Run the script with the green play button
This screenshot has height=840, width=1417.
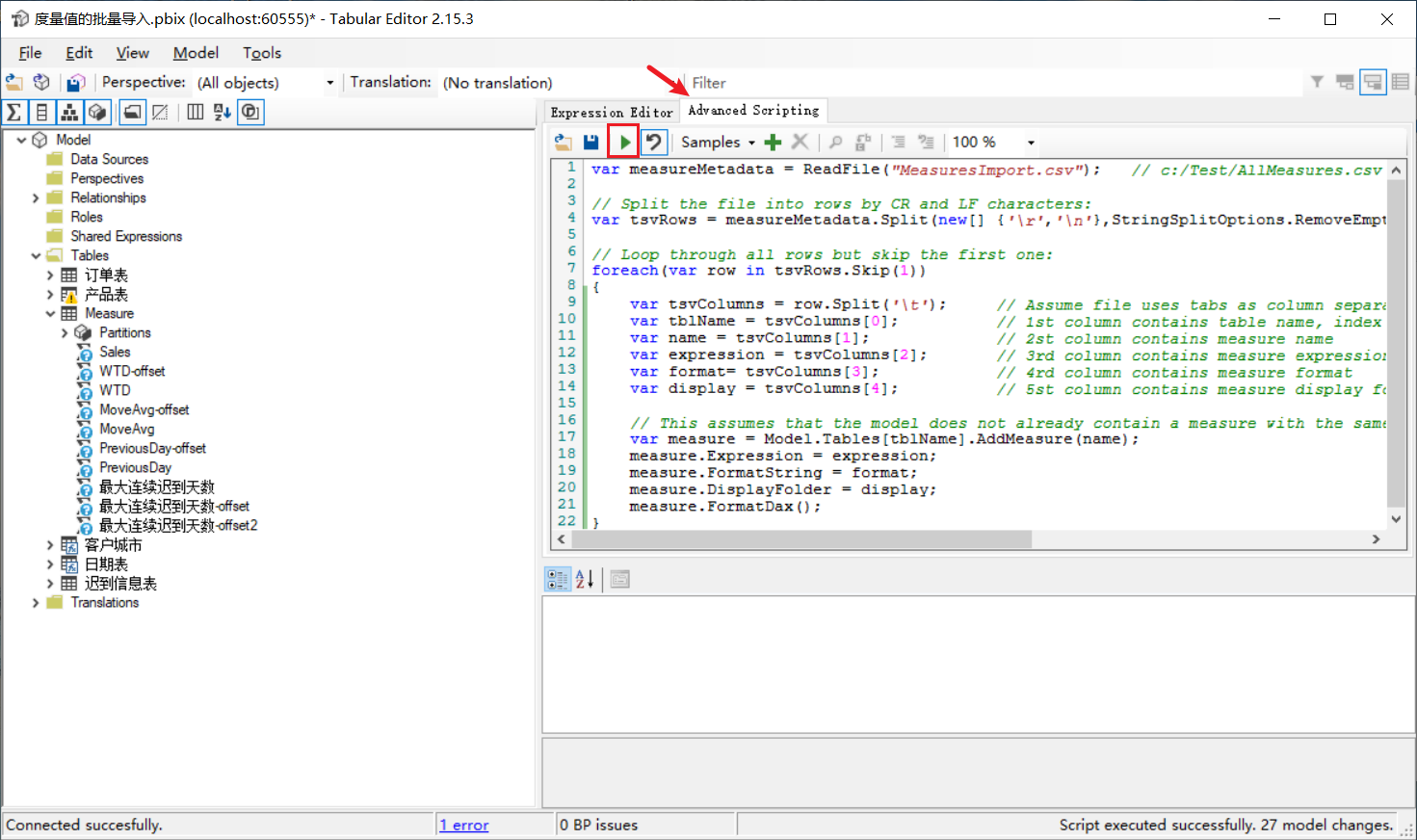[x=624, y=143]
